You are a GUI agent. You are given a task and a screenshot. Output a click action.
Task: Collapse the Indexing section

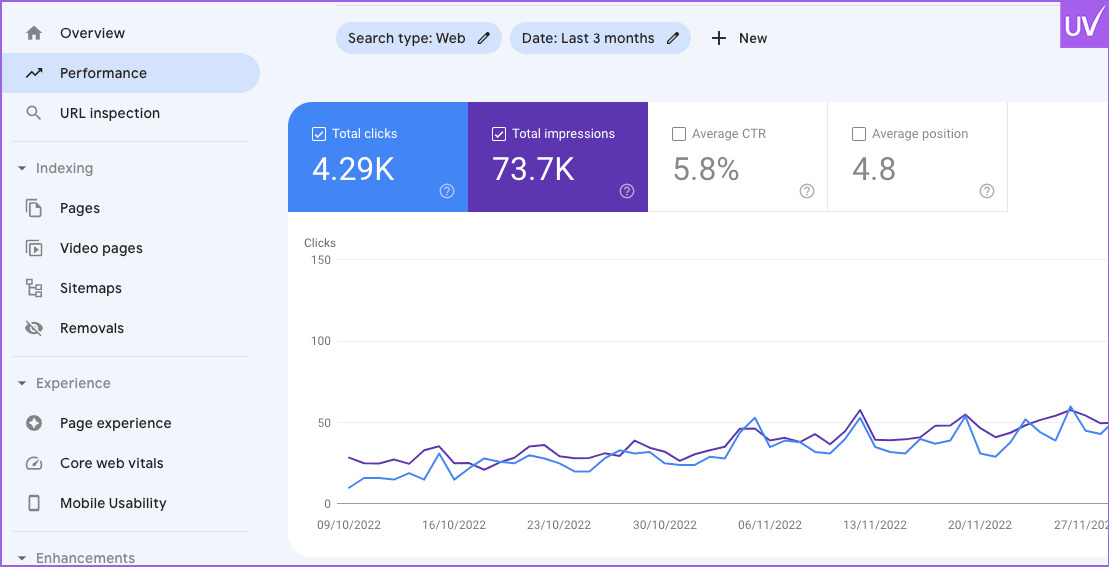coord(22,169)
